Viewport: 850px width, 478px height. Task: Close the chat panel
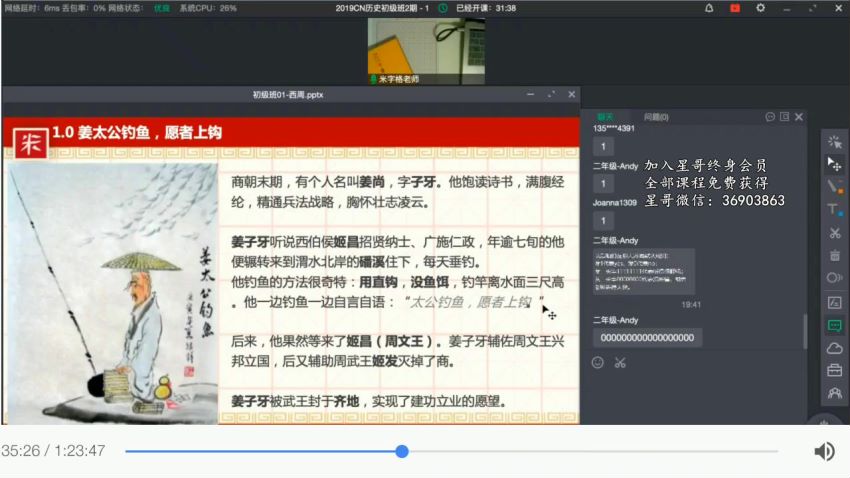coord(799,117)
